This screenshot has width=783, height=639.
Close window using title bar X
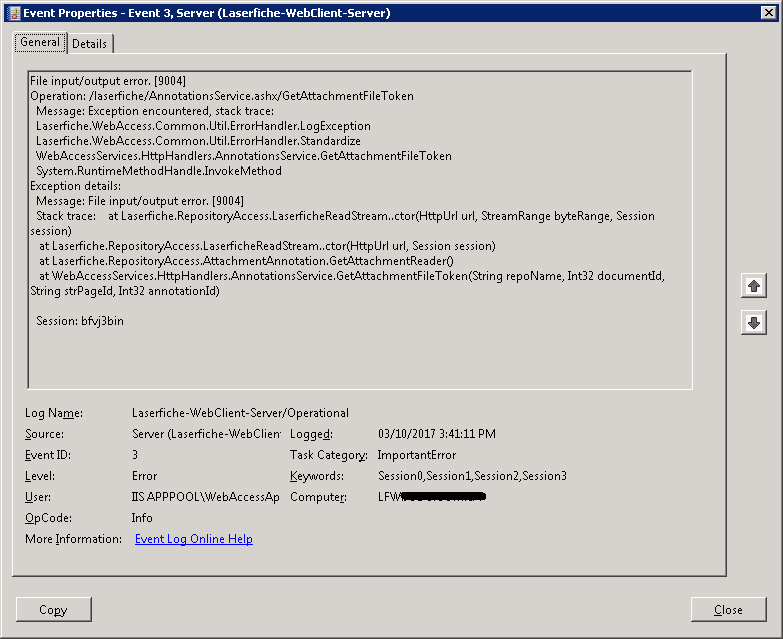point(769,12)
